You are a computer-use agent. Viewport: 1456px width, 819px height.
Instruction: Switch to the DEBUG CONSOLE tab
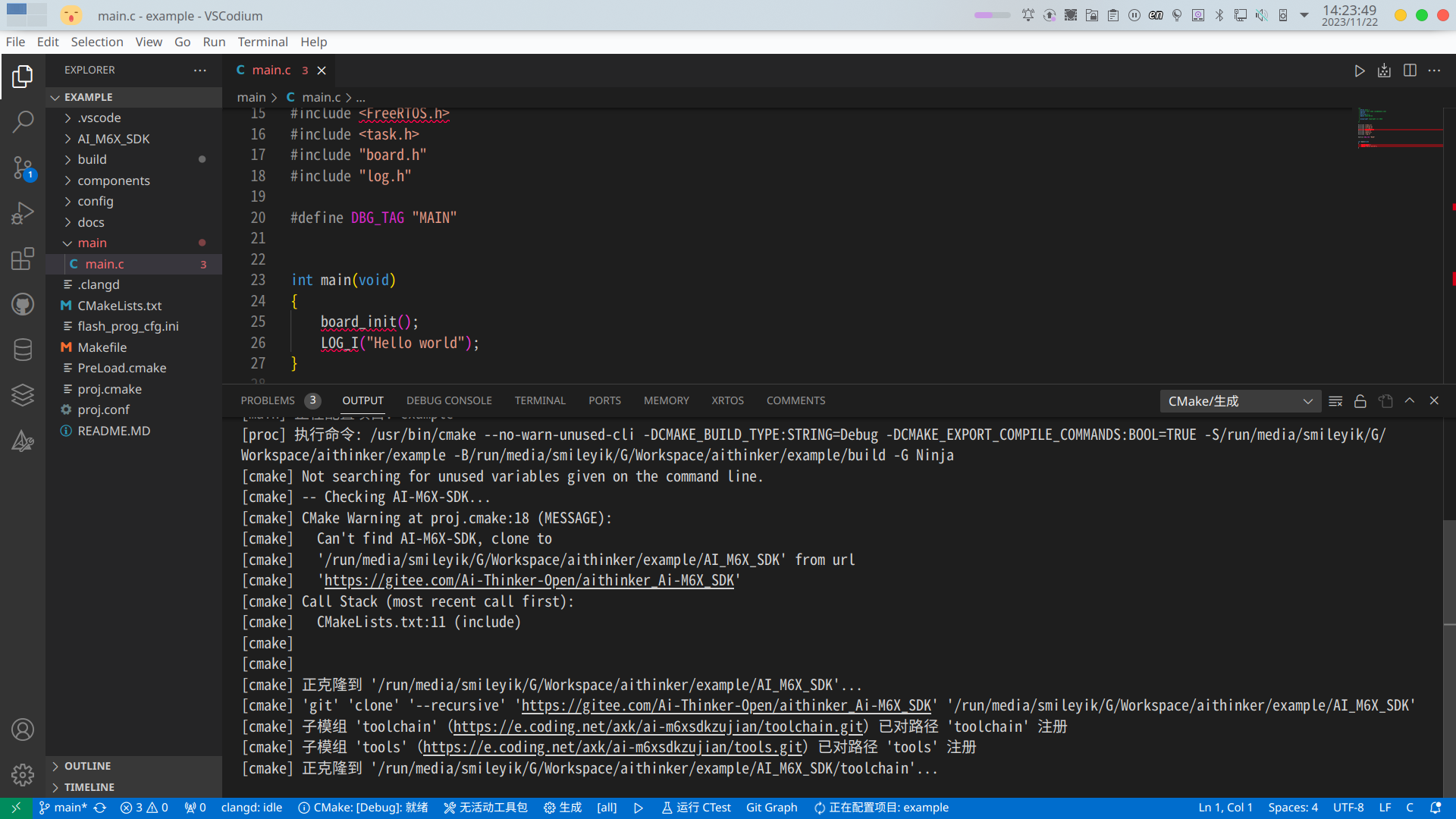point(449,400)
